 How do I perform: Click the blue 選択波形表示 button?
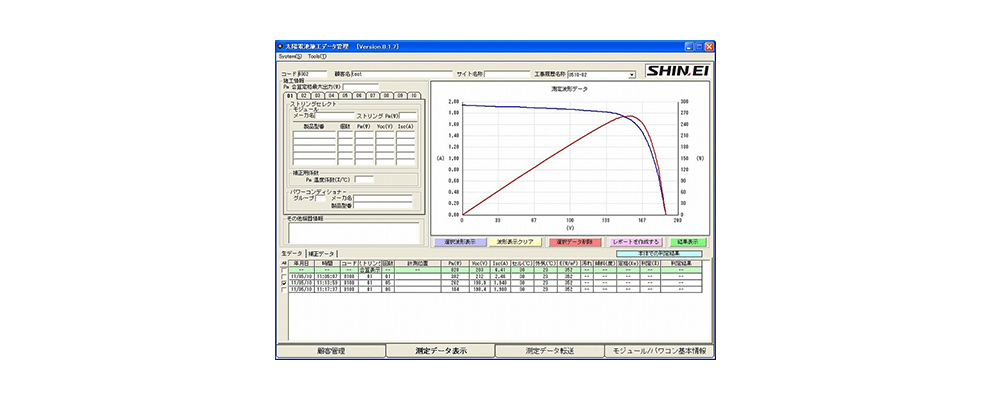459,242
